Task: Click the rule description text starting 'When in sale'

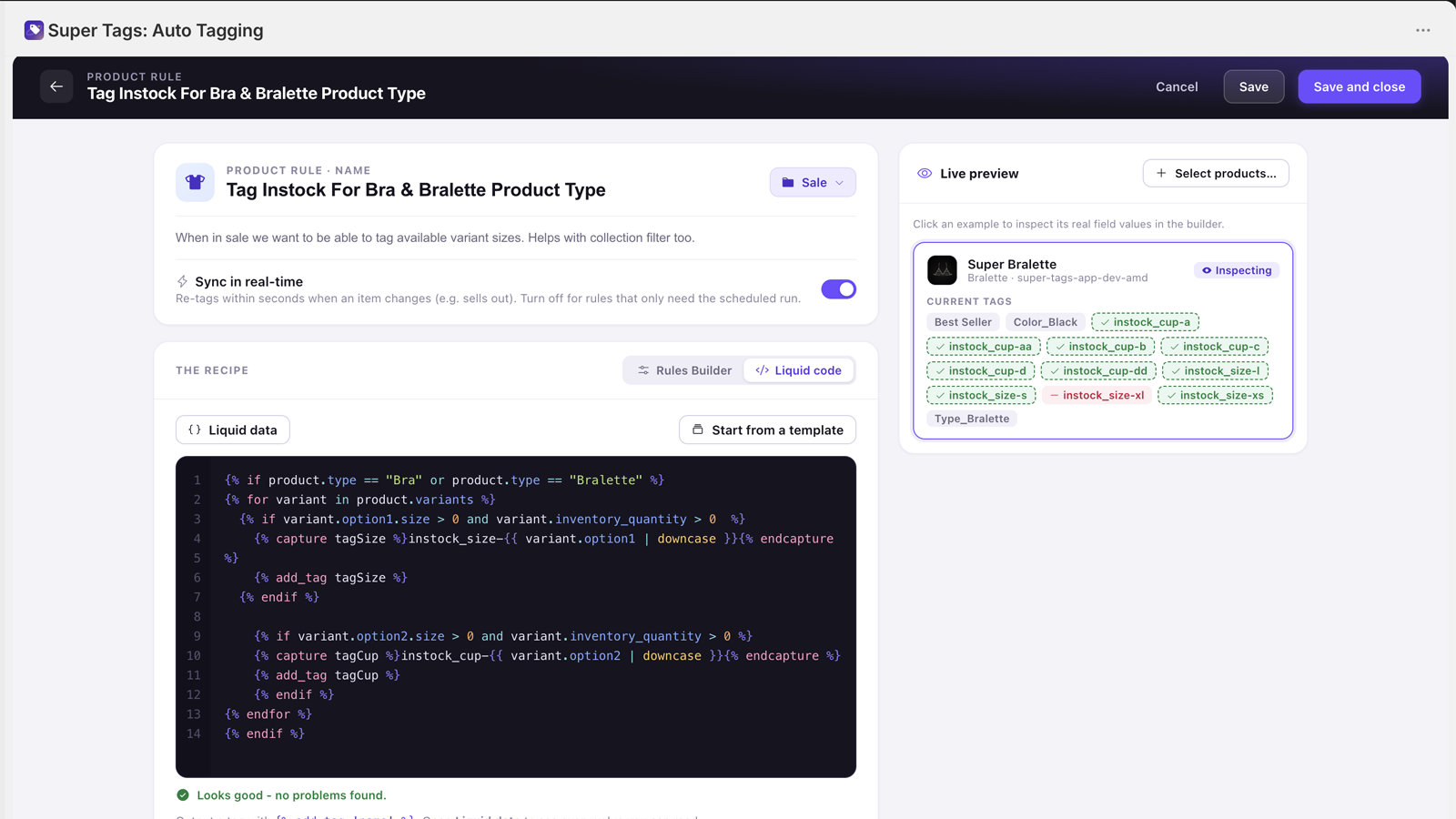Action: point(435,238)
